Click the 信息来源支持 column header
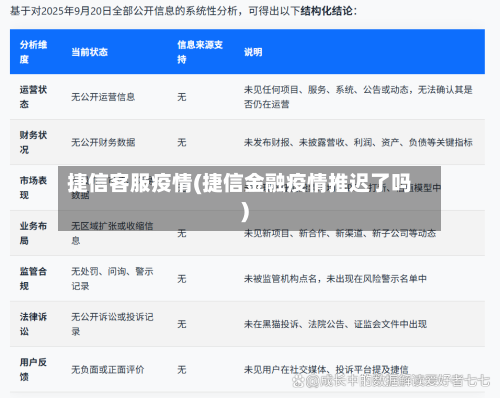The height and width of the screenshot is (398, 500). (x=200, y=52)
